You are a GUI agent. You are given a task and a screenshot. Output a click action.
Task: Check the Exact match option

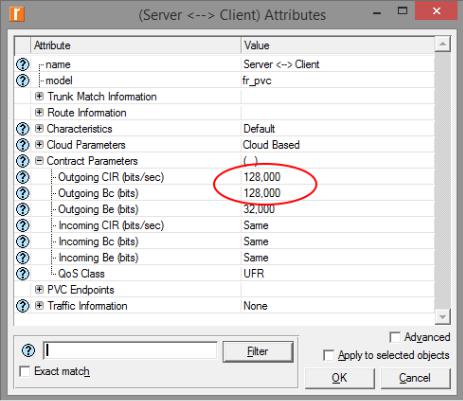(x=25, y=371)
